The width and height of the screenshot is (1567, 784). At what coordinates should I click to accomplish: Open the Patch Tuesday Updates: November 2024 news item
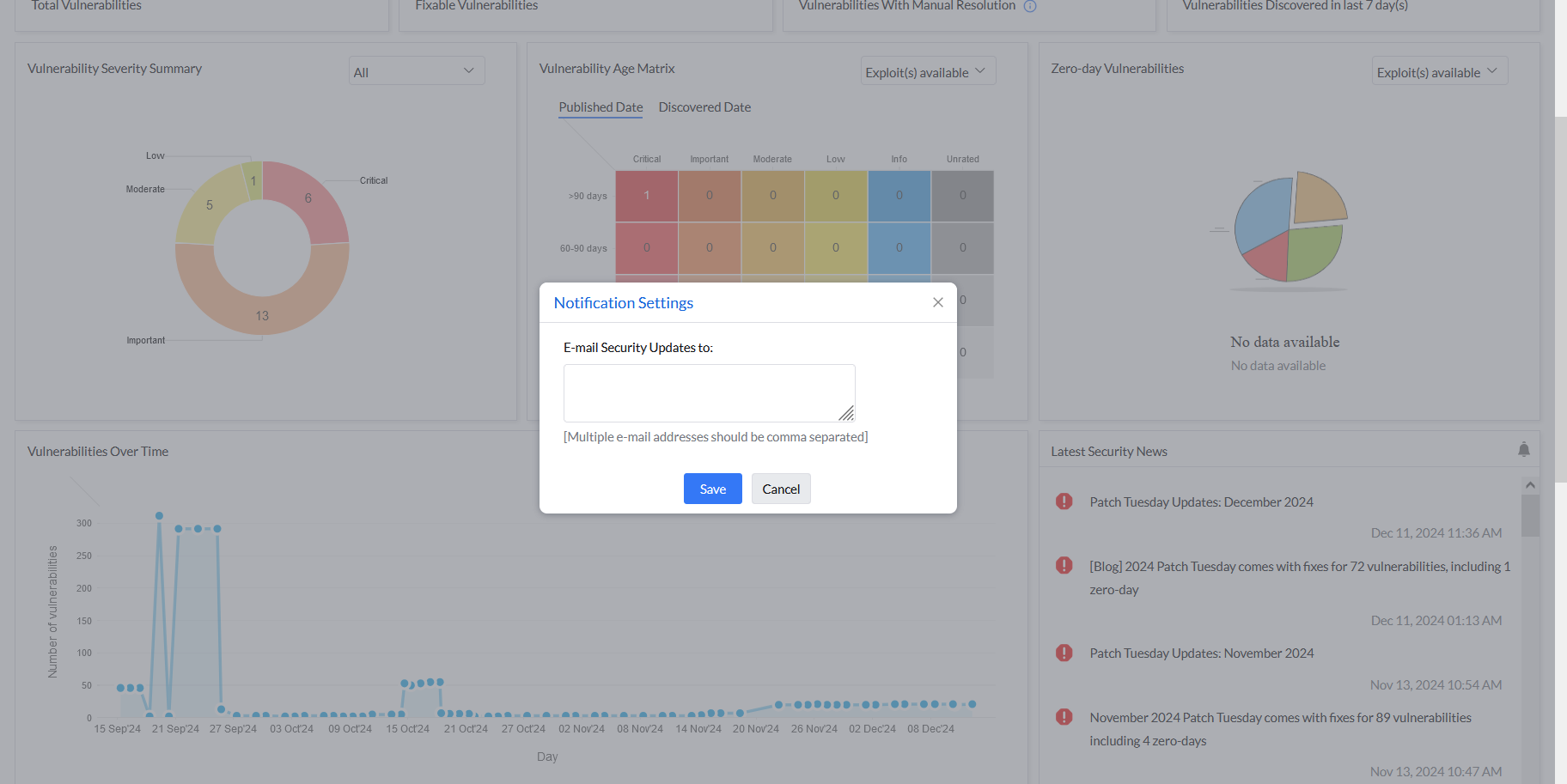(x=1201, y=653)
